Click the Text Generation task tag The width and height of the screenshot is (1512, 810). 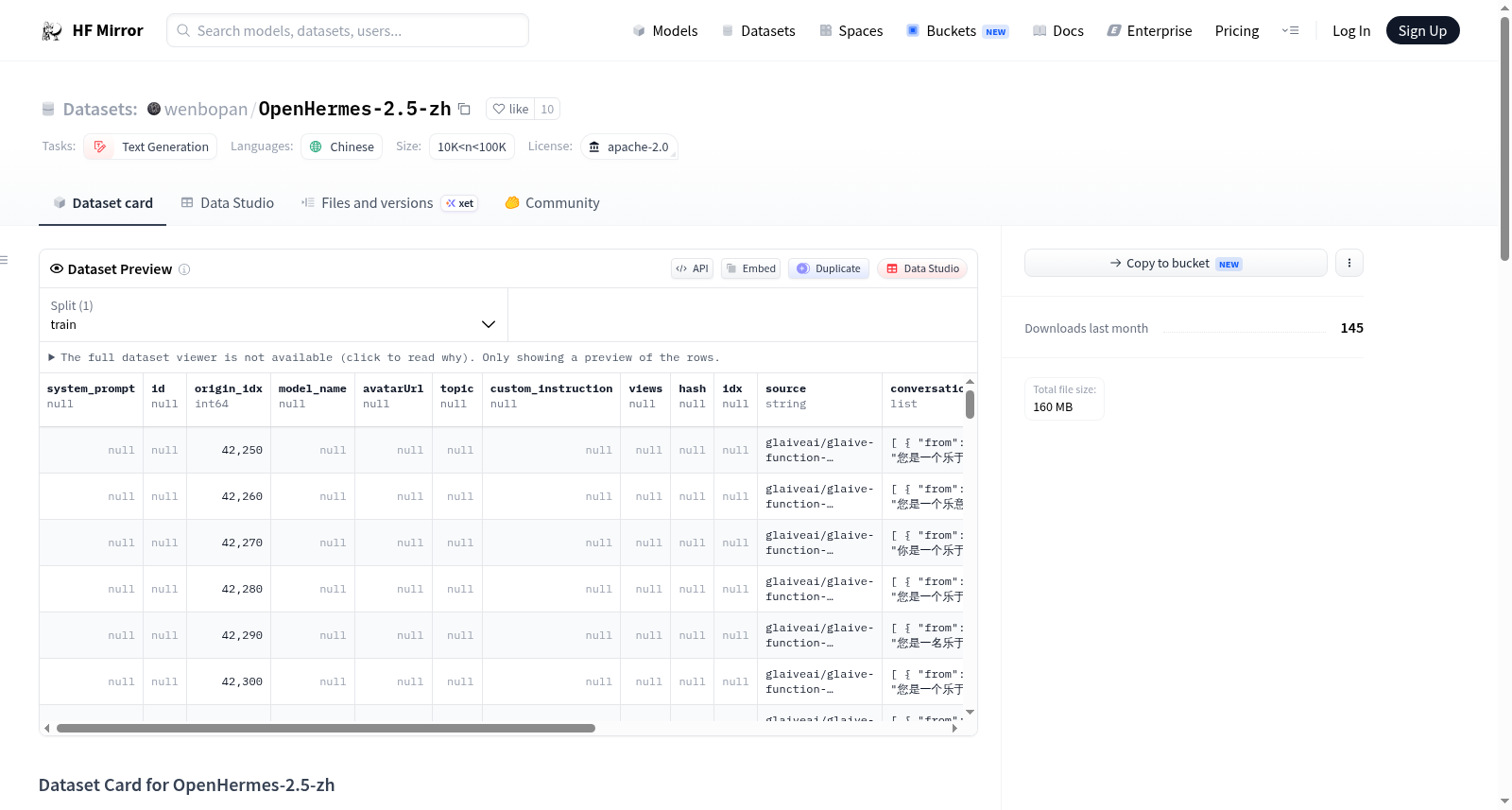[x=150, y=146]
